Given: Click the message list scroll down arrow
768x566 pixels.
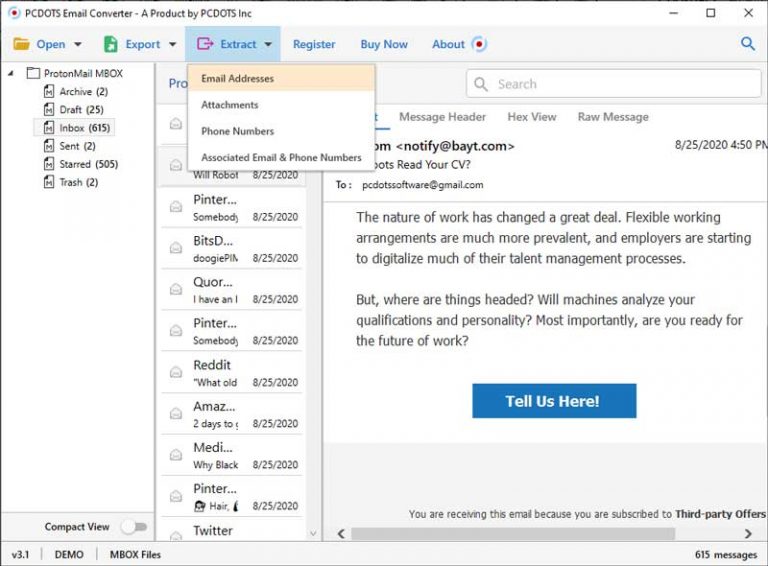Looking at the screenshot, I should [313, 533].
